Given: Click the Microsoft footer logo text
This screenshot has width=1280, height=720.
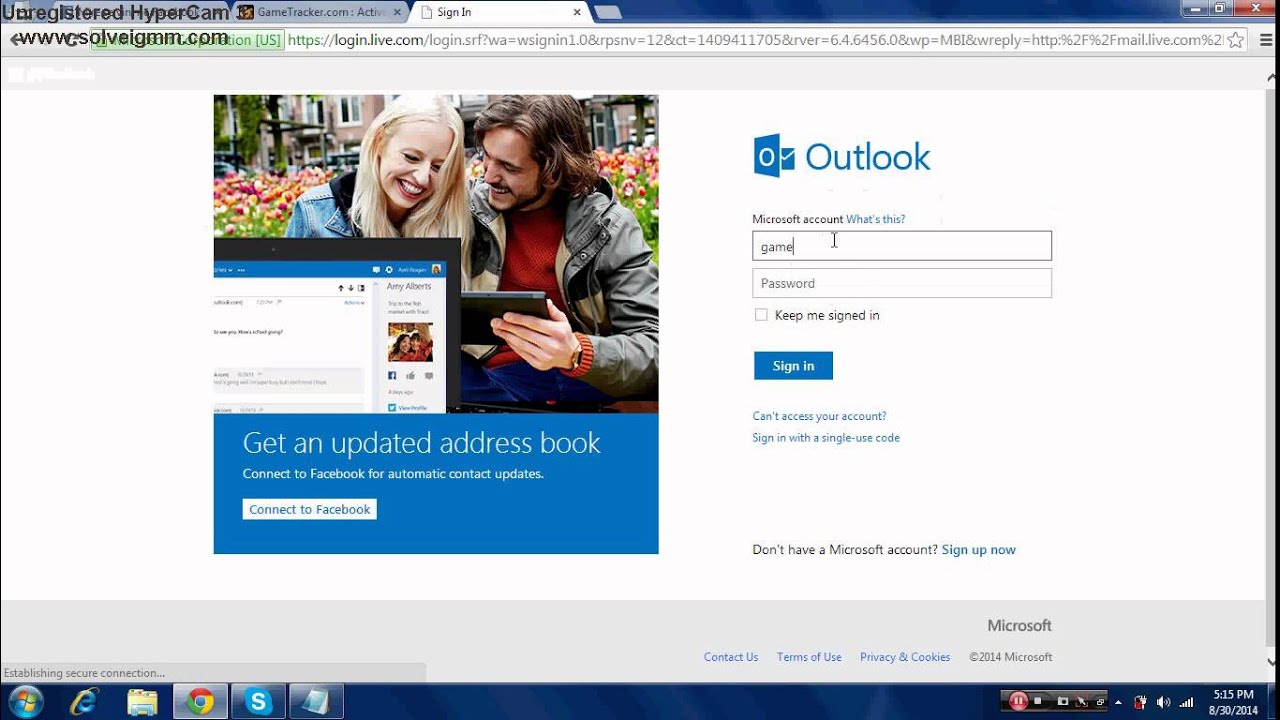Looking at the screenshot, I should (x=1019, y=625).
